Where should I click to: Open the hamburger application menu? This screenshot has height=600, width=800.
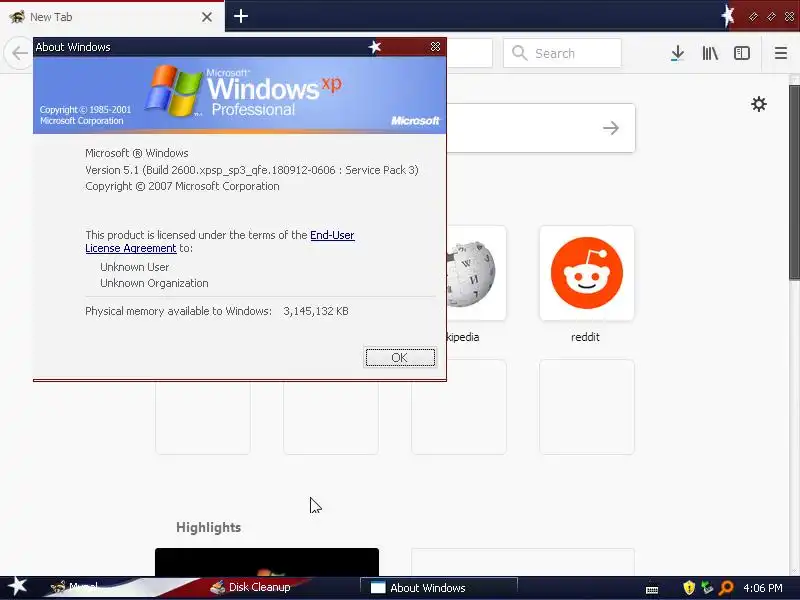pos(781,53)
